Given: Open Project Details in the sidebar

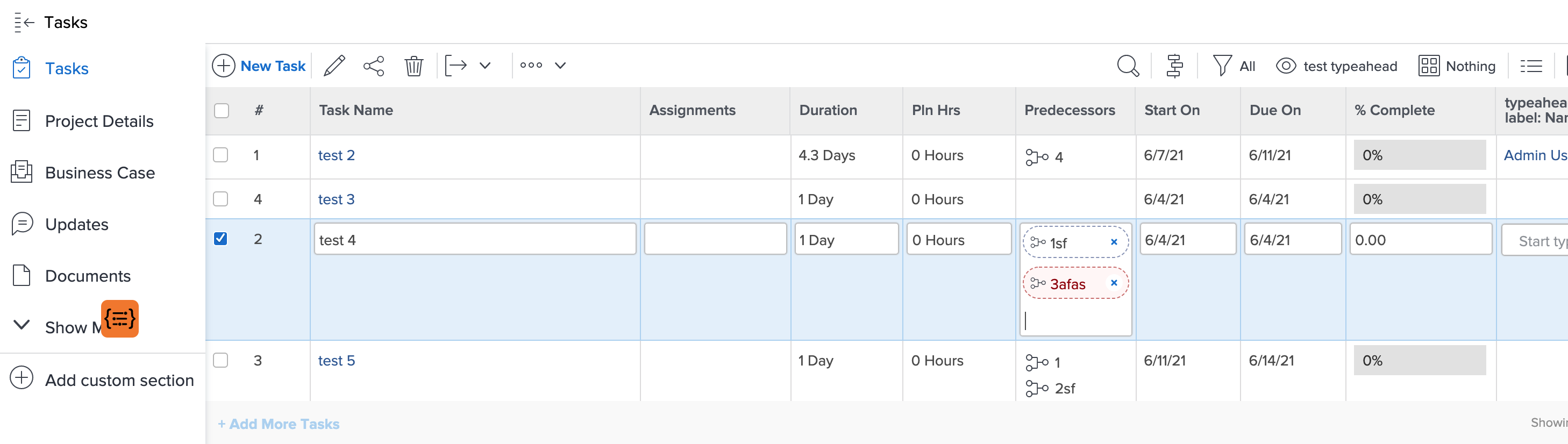Looking at the screenshot, I should click(99, 121).
